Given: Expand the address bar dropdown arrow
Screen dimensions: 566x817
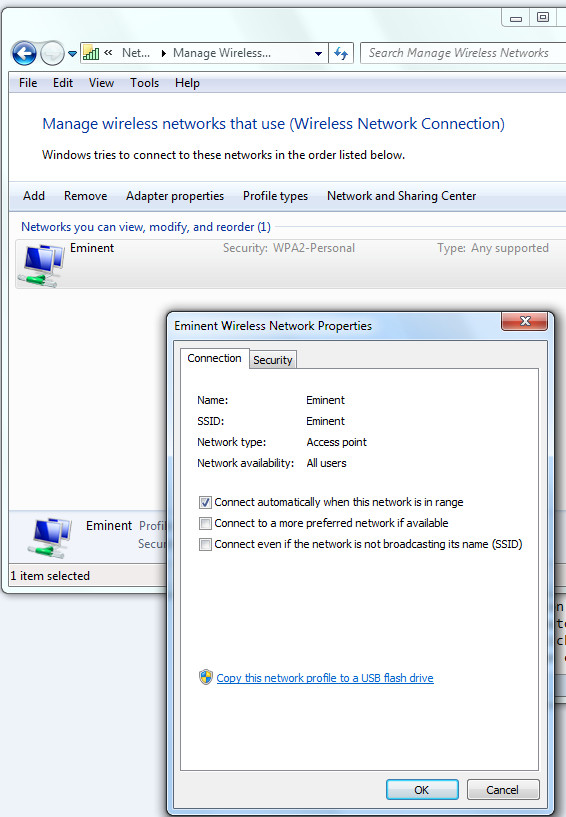Looking at the screenshot, I should (x=318, y=54).
